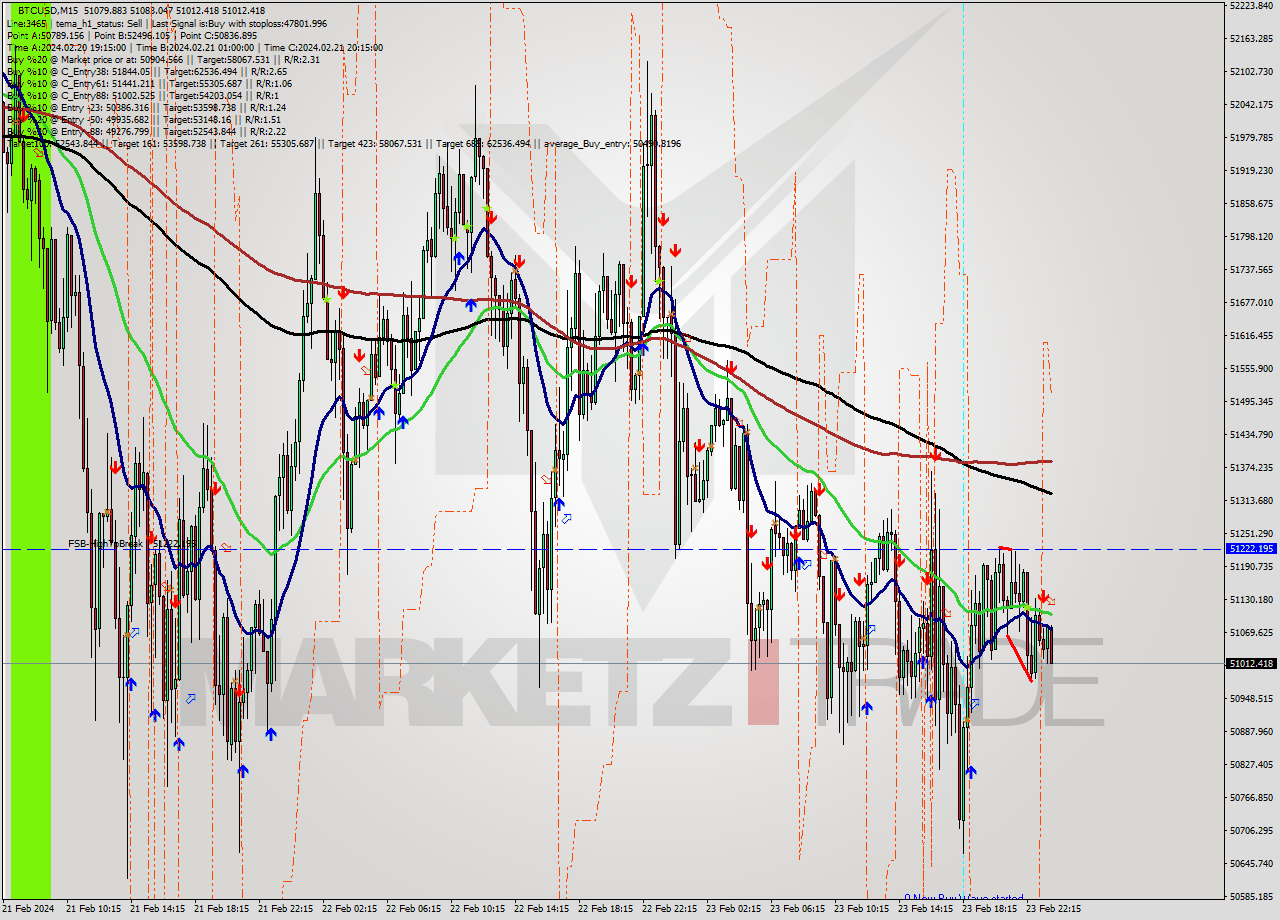Click the 51677.010 price scale label
Image resolution: width=1280 pixels, height=920 pixels.
pos(1252,302)
